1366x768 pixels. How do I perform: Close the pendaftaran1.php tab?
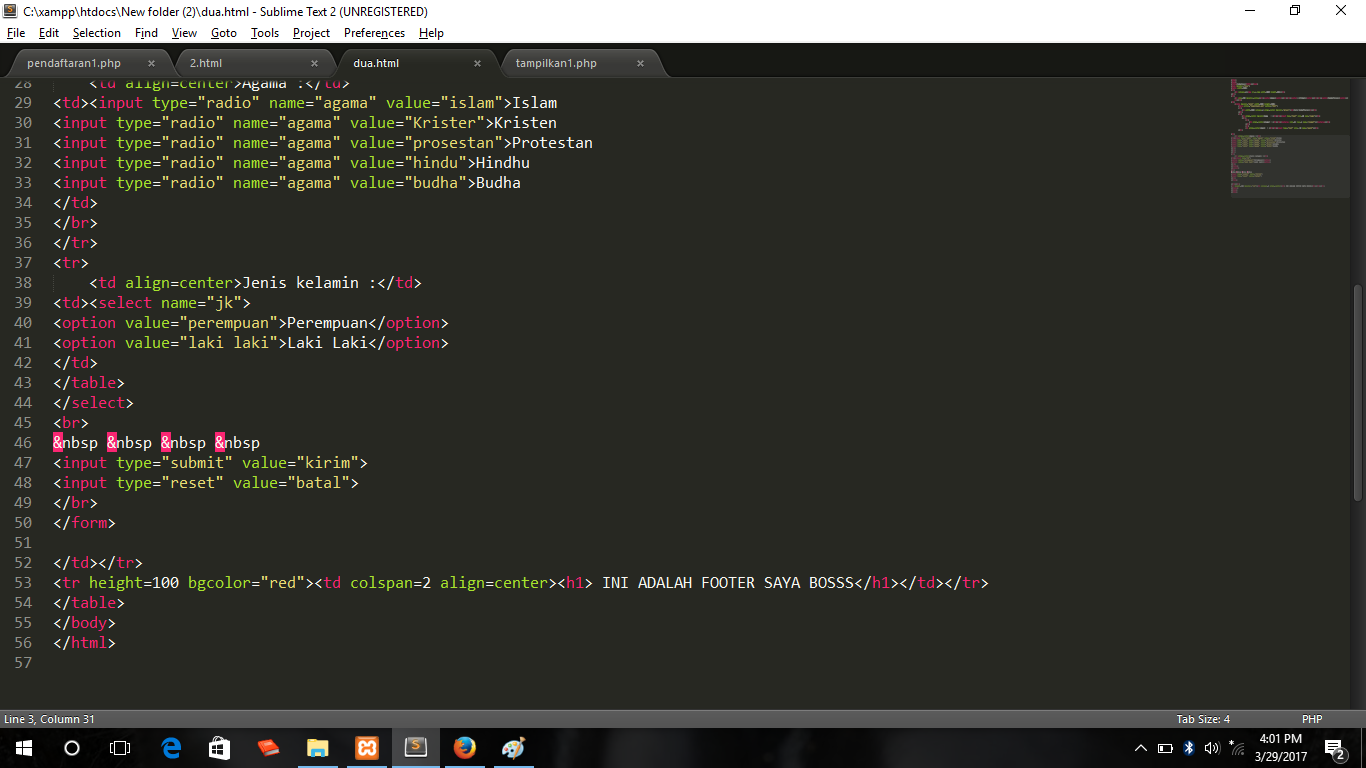tap(151, 63)
